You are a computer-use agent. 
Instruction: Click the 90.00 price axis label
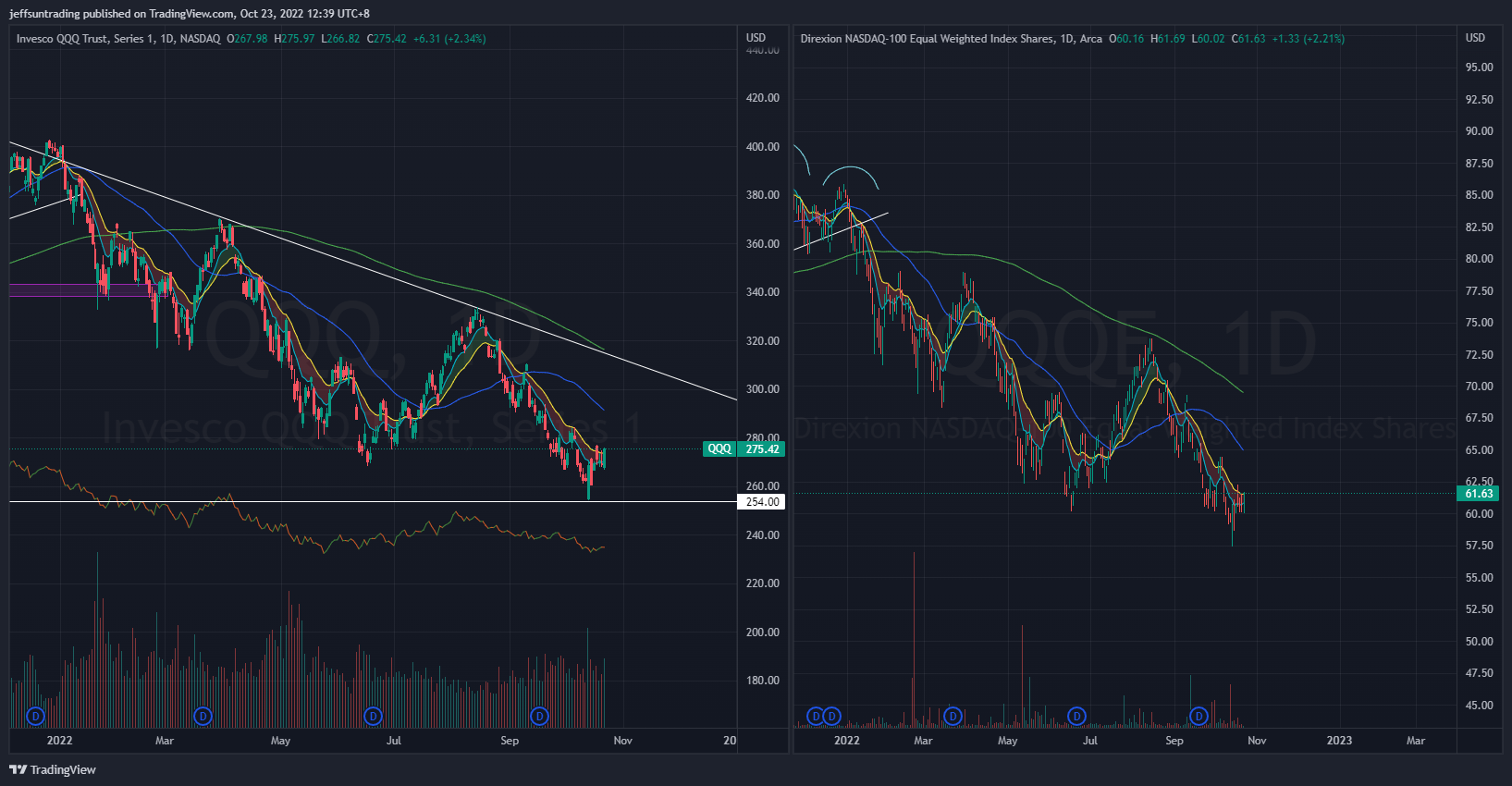(1480, 131)
